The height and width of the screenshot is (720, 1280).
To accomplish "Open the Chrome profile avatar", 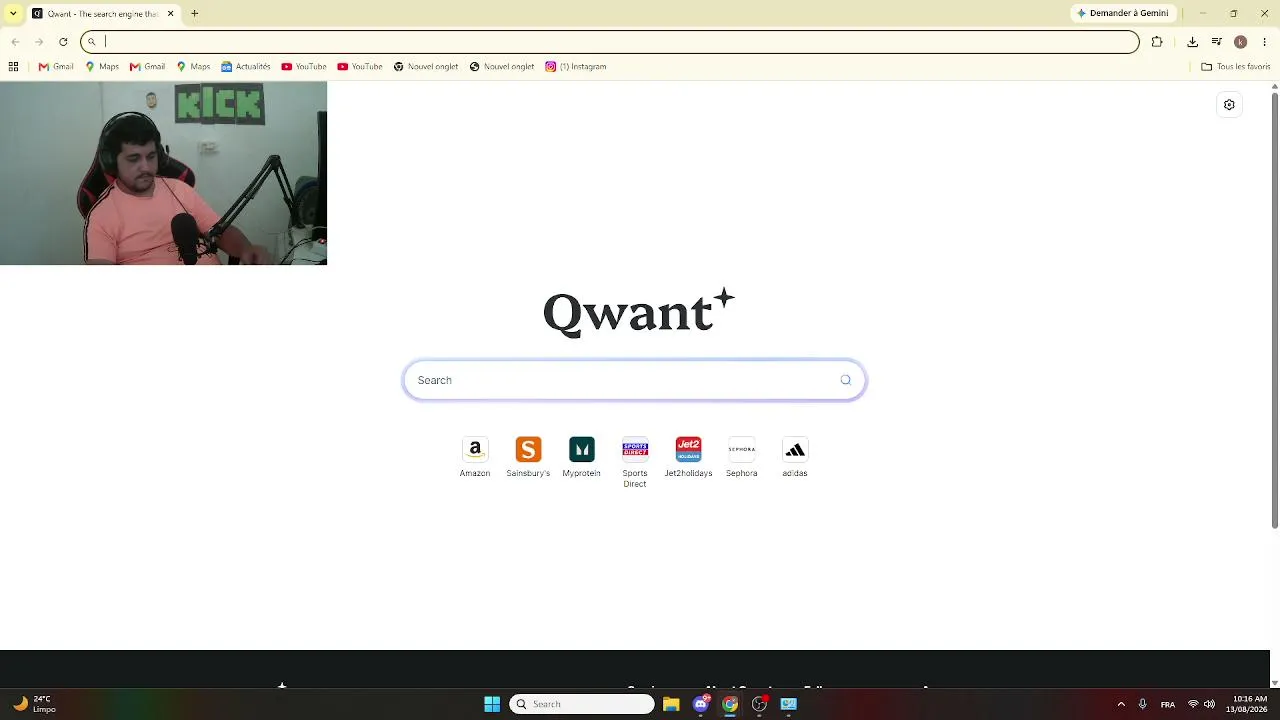I will point(1240,42).
